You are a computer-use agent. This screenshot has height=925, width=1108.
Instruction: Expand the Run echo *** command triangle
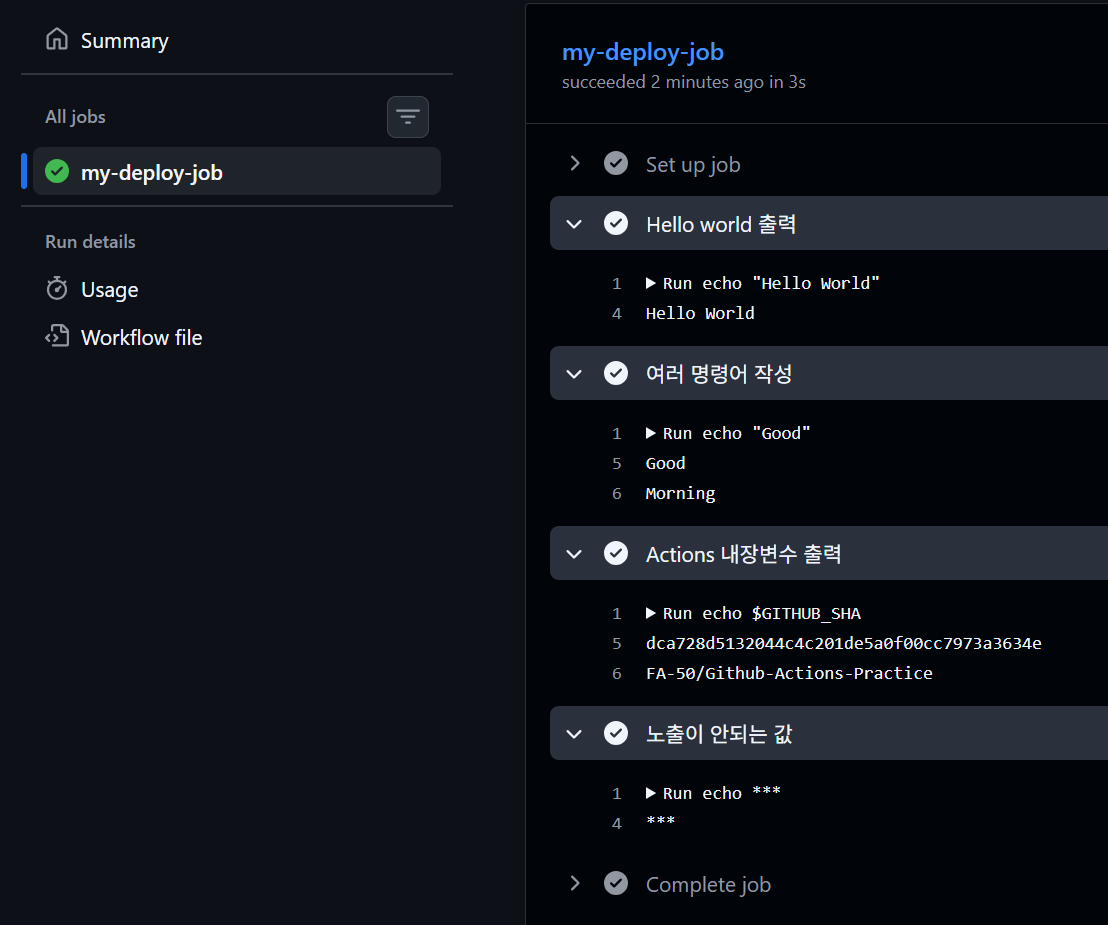point(651,794)
